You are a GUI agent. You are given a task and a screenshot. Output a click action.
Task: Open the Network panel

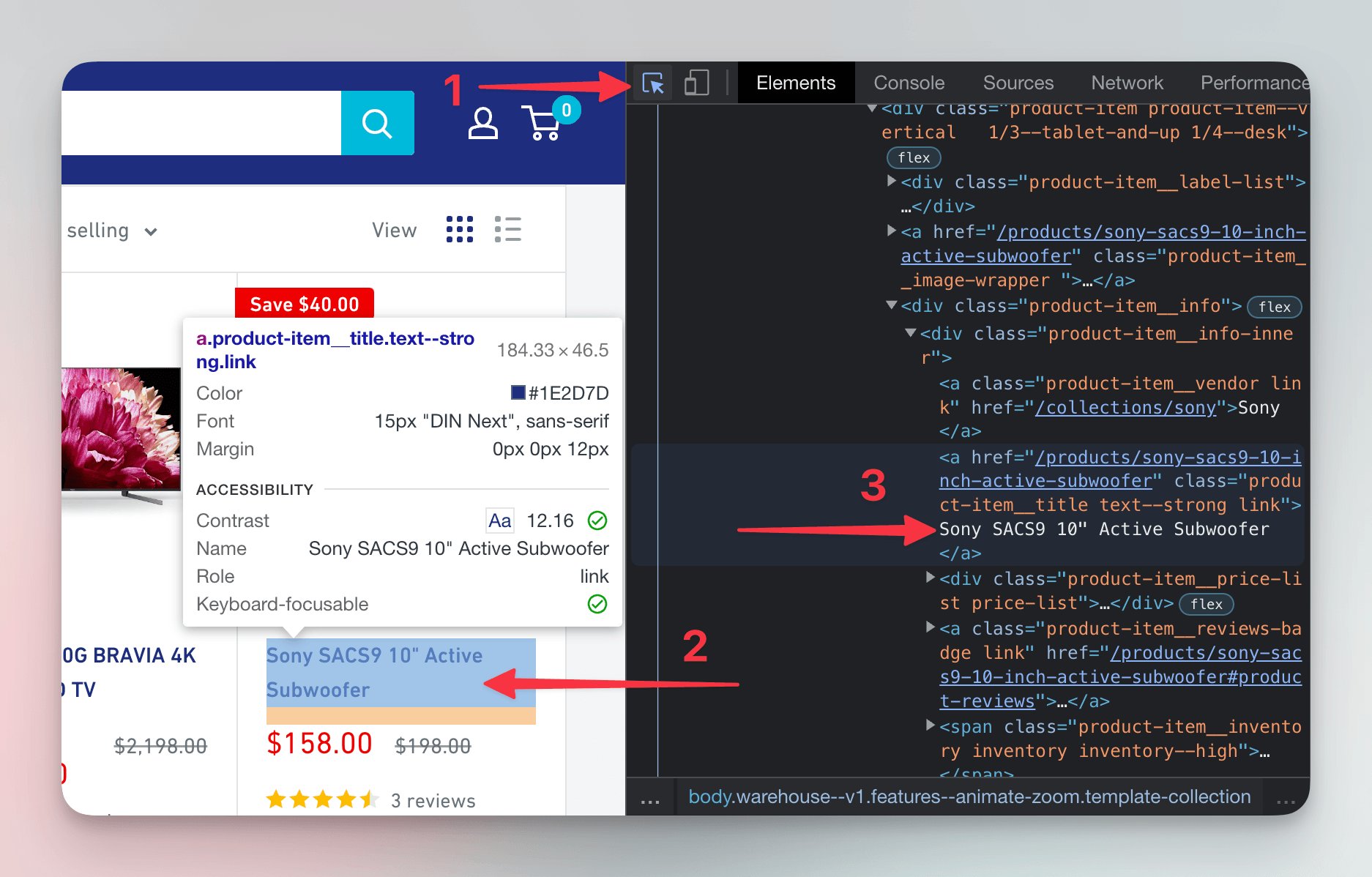pos(1126,83)
